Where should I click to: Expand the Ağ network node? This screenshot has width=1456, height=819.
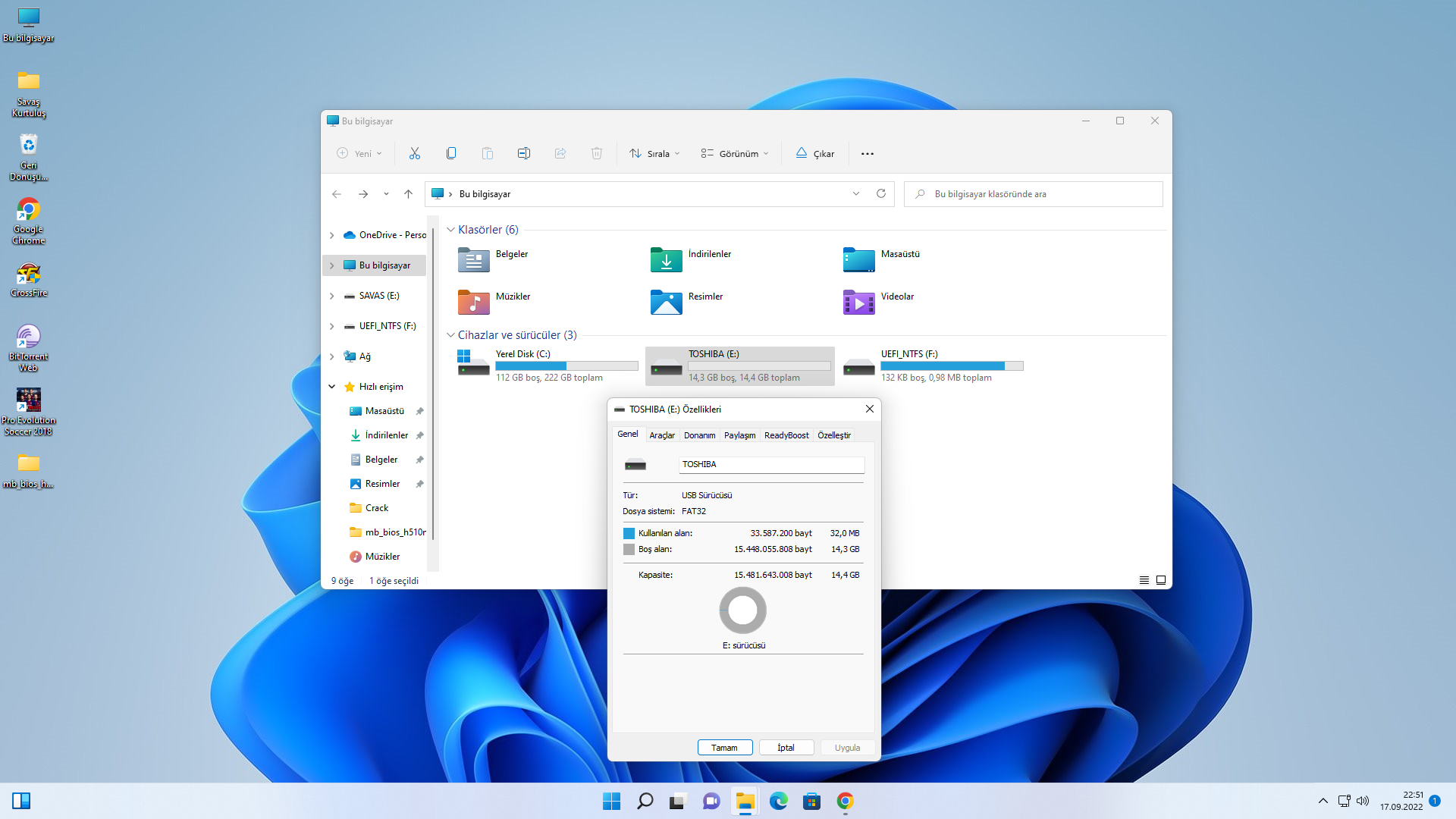click(x=331, y=356)
